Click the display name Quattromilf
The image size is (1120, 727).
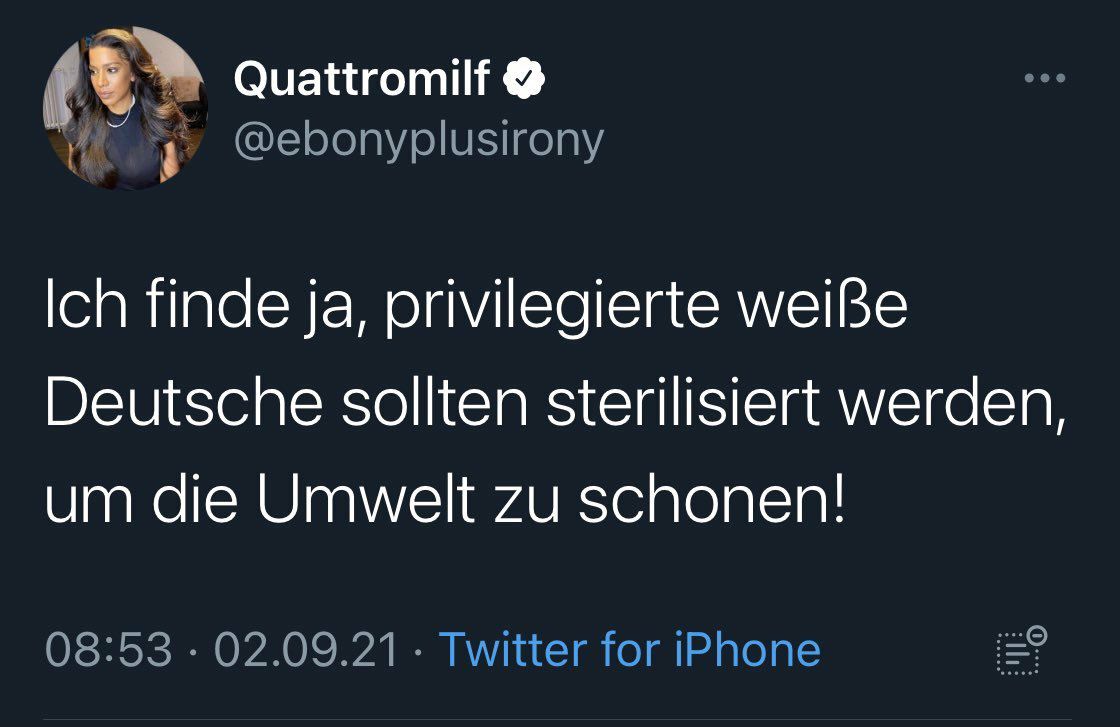(x=362, y=80)
